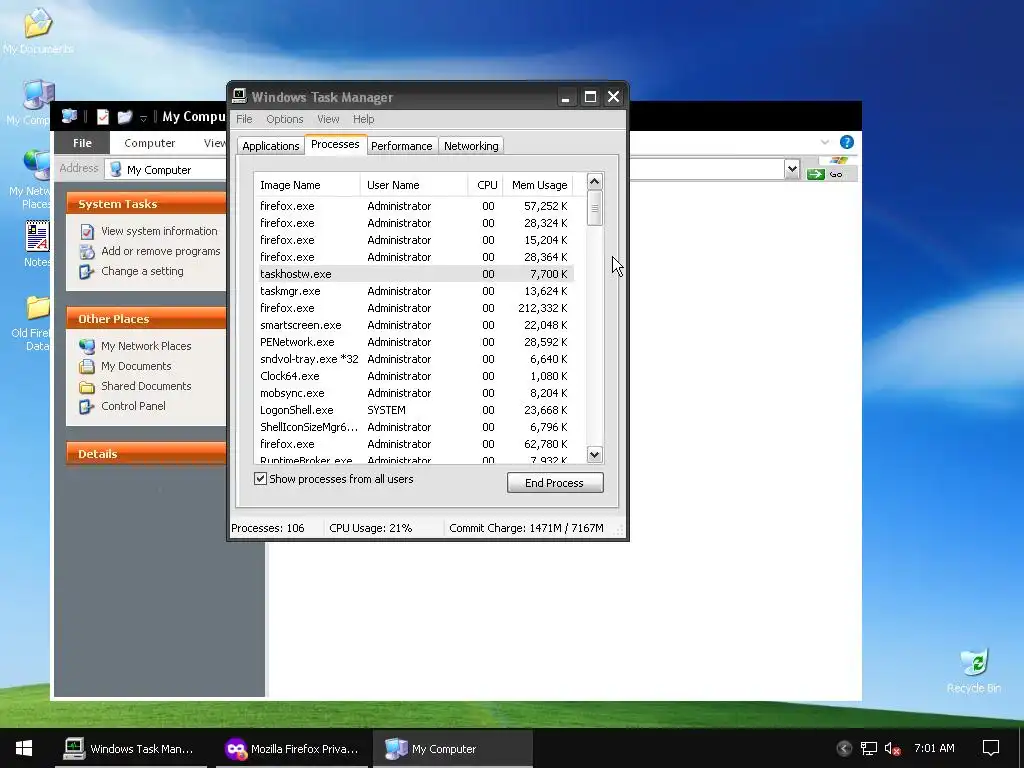Select the mobsync.exe process row

(x=414, y=392)
